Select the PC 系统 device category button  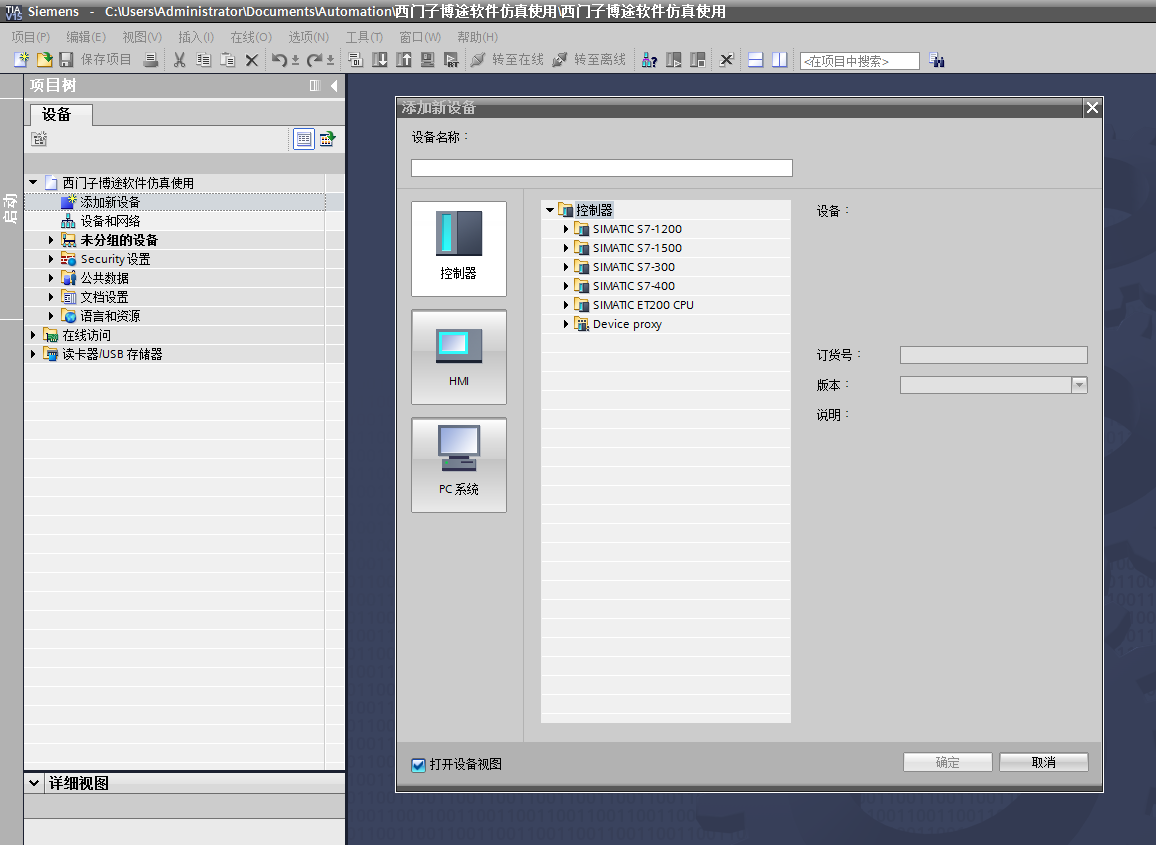(x=459, y=465)
